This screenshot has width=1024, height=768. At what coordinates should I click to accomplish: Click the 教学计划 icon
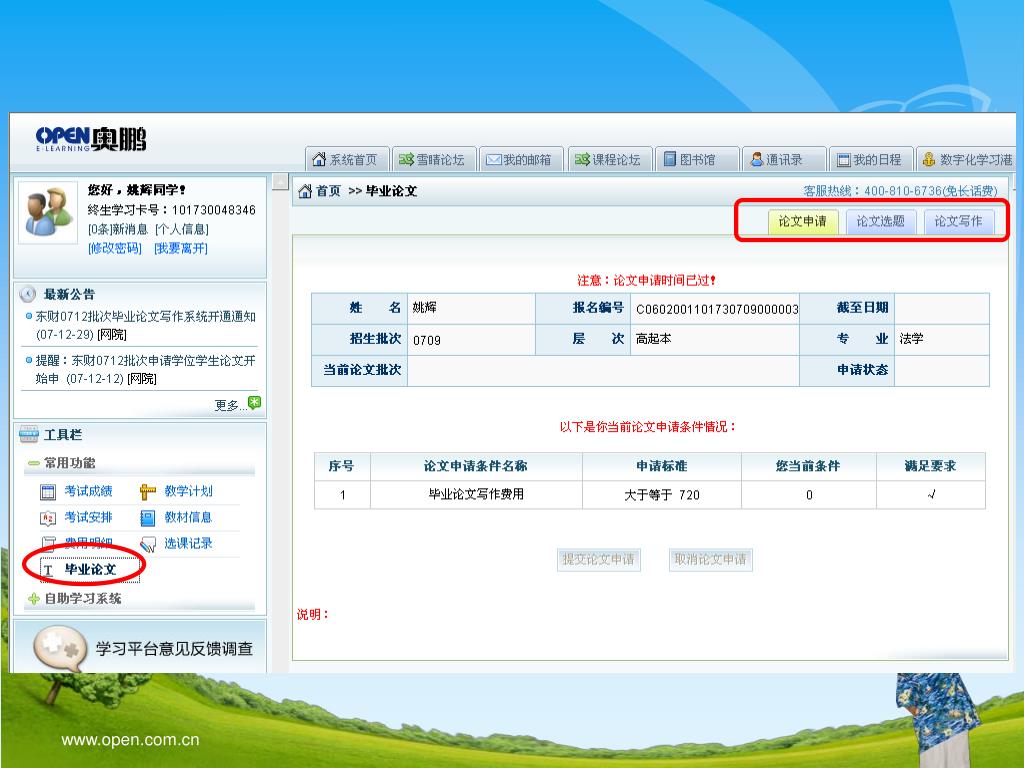[x=148, y=492]
